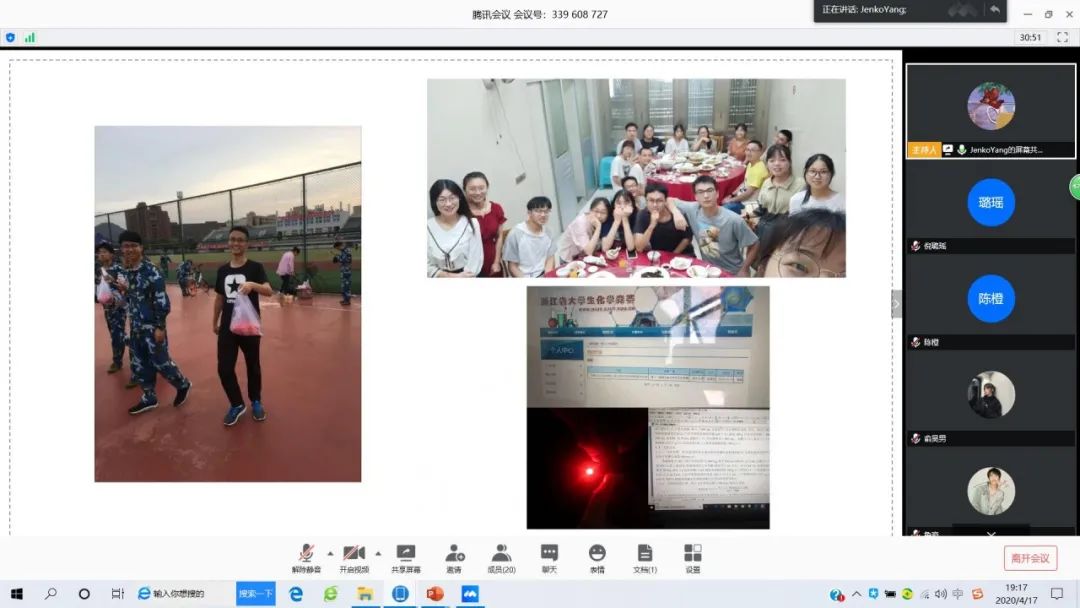The width and height of the screenshot is (1080, 608).
Task: Click the green network signal bars icon
Action: 29,37
